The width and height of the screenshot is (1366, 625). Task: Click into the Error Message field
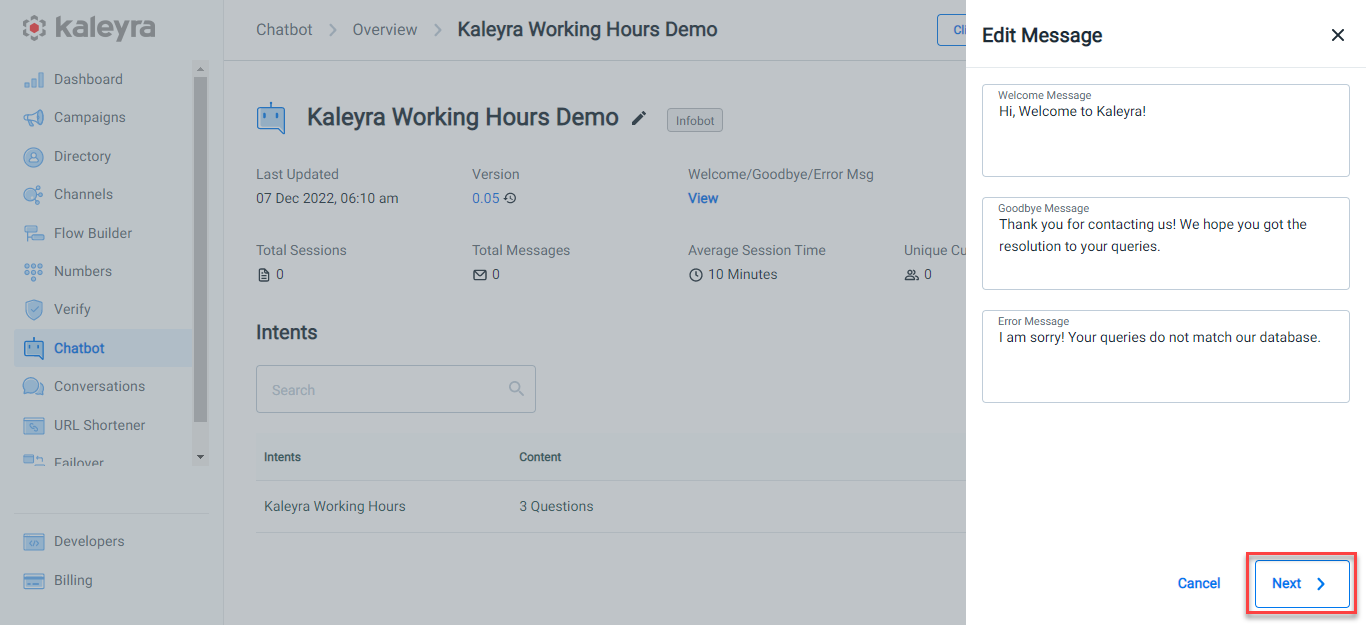pyautogui.click(x=1166, y=357)
